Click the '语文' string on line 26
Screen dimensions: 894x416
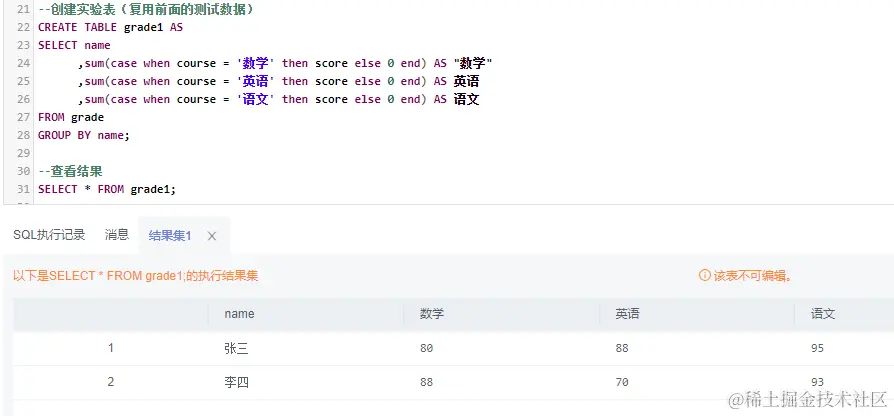(256, 99)
